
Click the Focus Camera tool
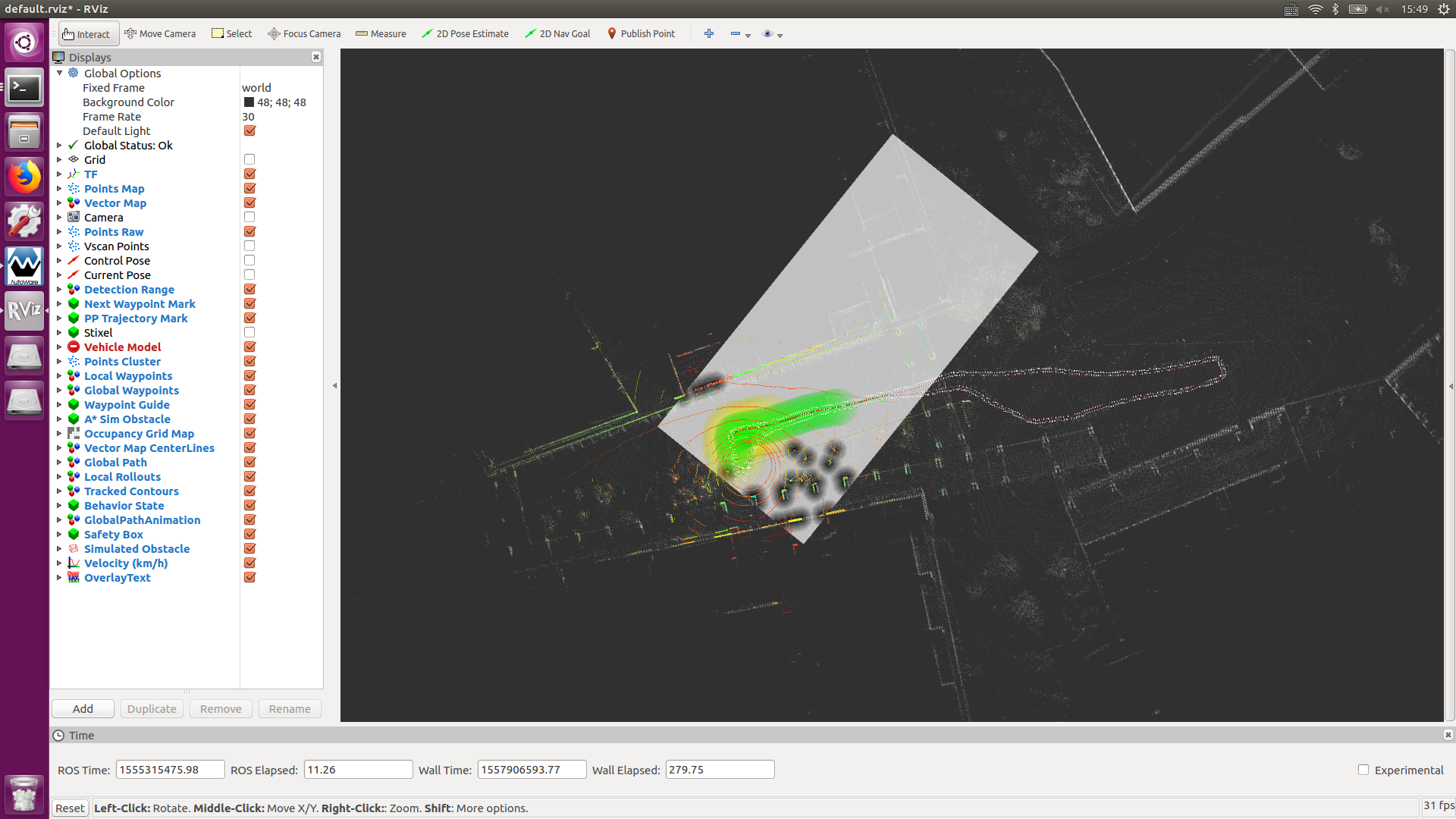click(304, 33)
